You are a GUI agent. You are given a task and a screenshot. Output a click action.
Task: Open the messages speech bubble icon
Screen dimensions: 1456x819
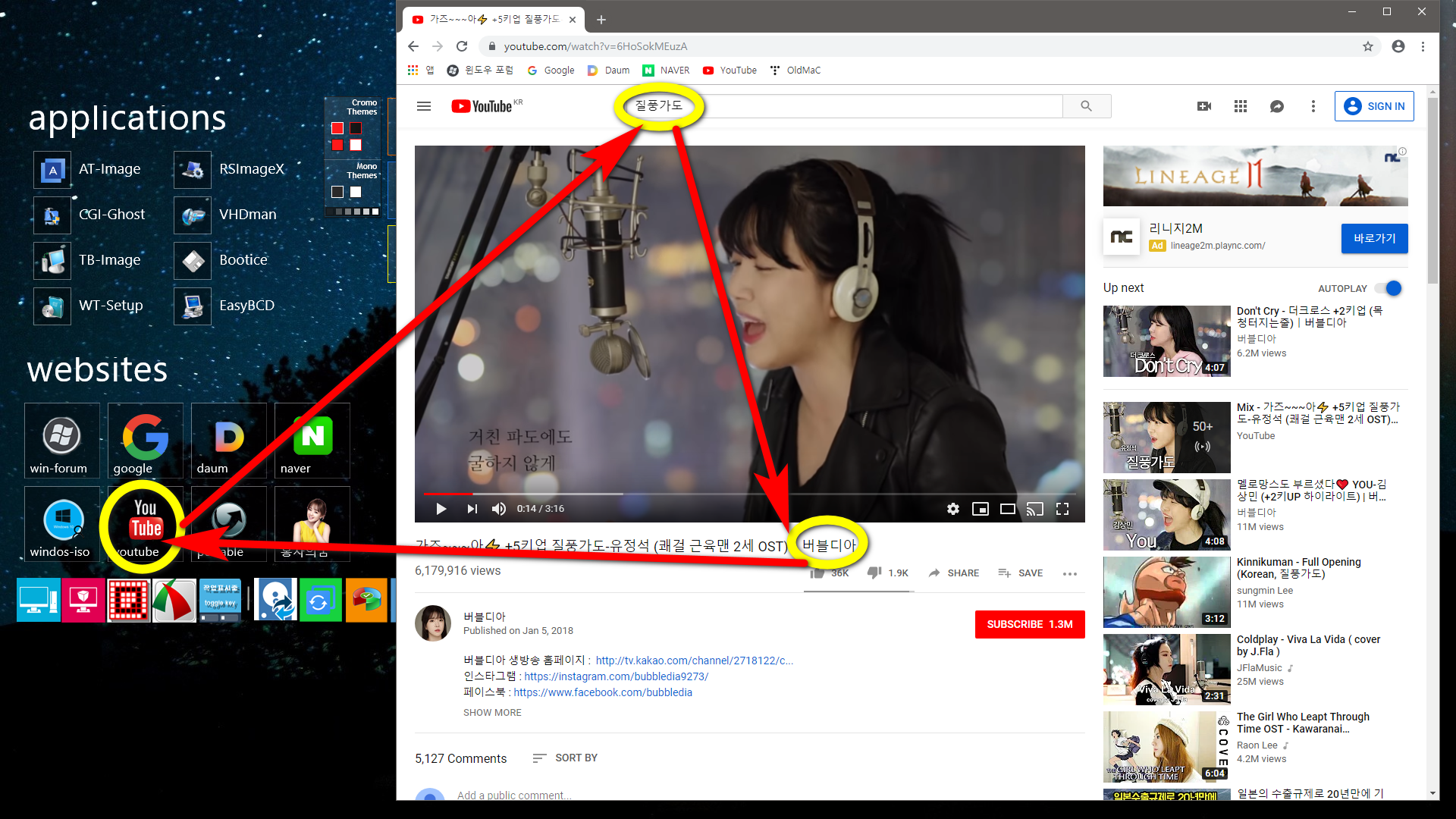coord(1277,106)
